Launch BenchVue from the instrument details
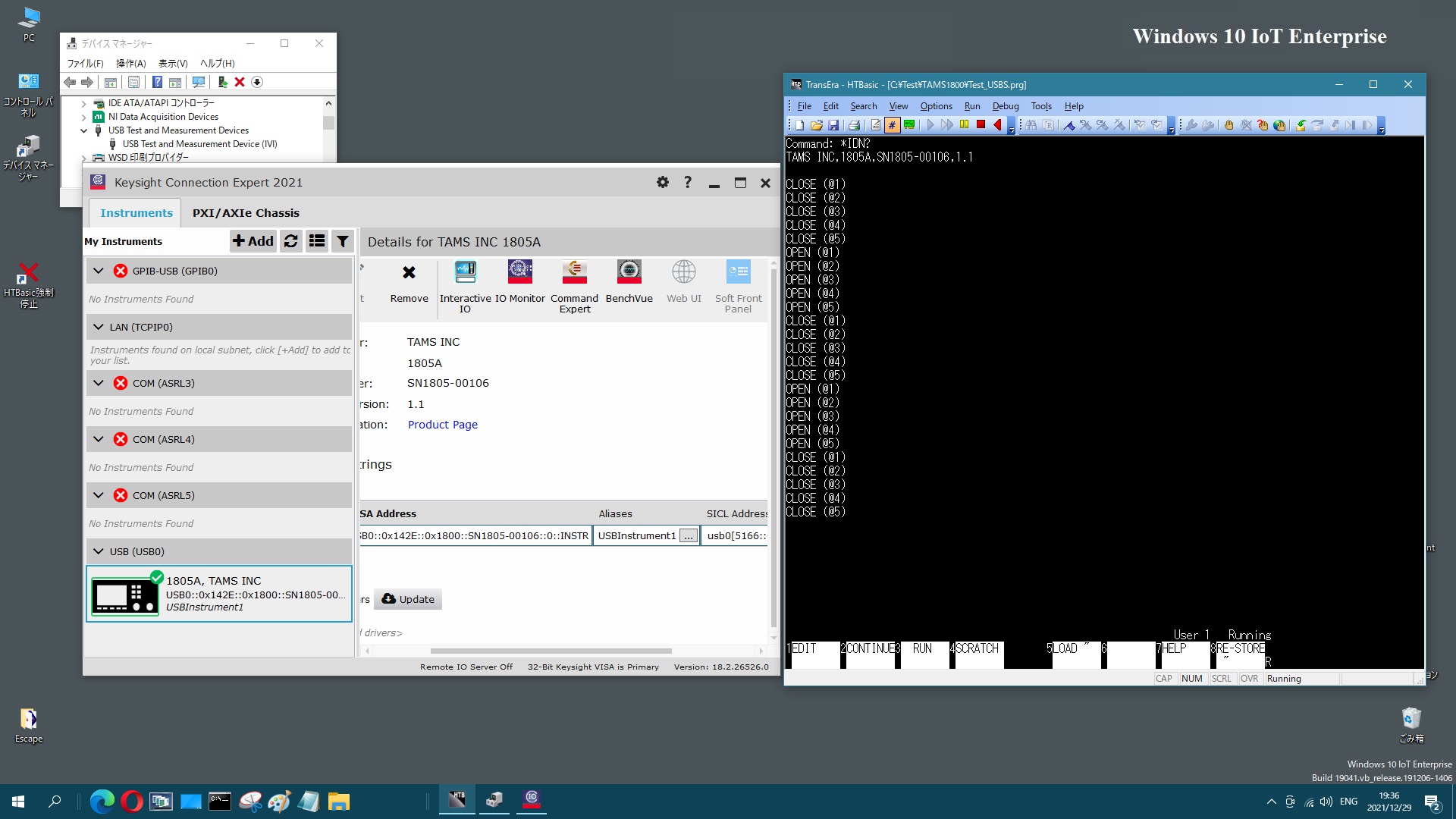Screen dimensions: 1456x819 tap(629, 282)
